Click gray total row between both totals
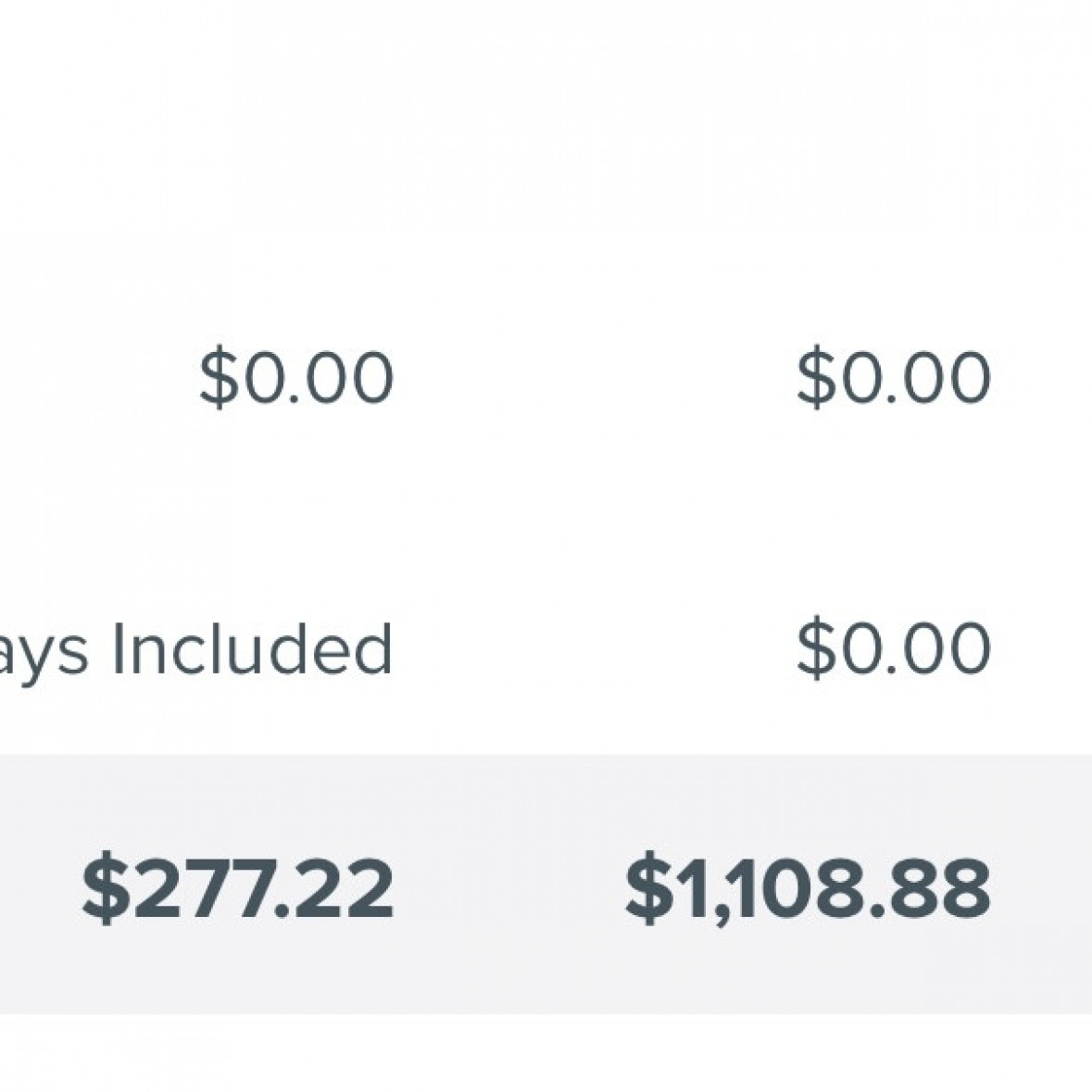1092x1092 pixels. pos(509,889)
